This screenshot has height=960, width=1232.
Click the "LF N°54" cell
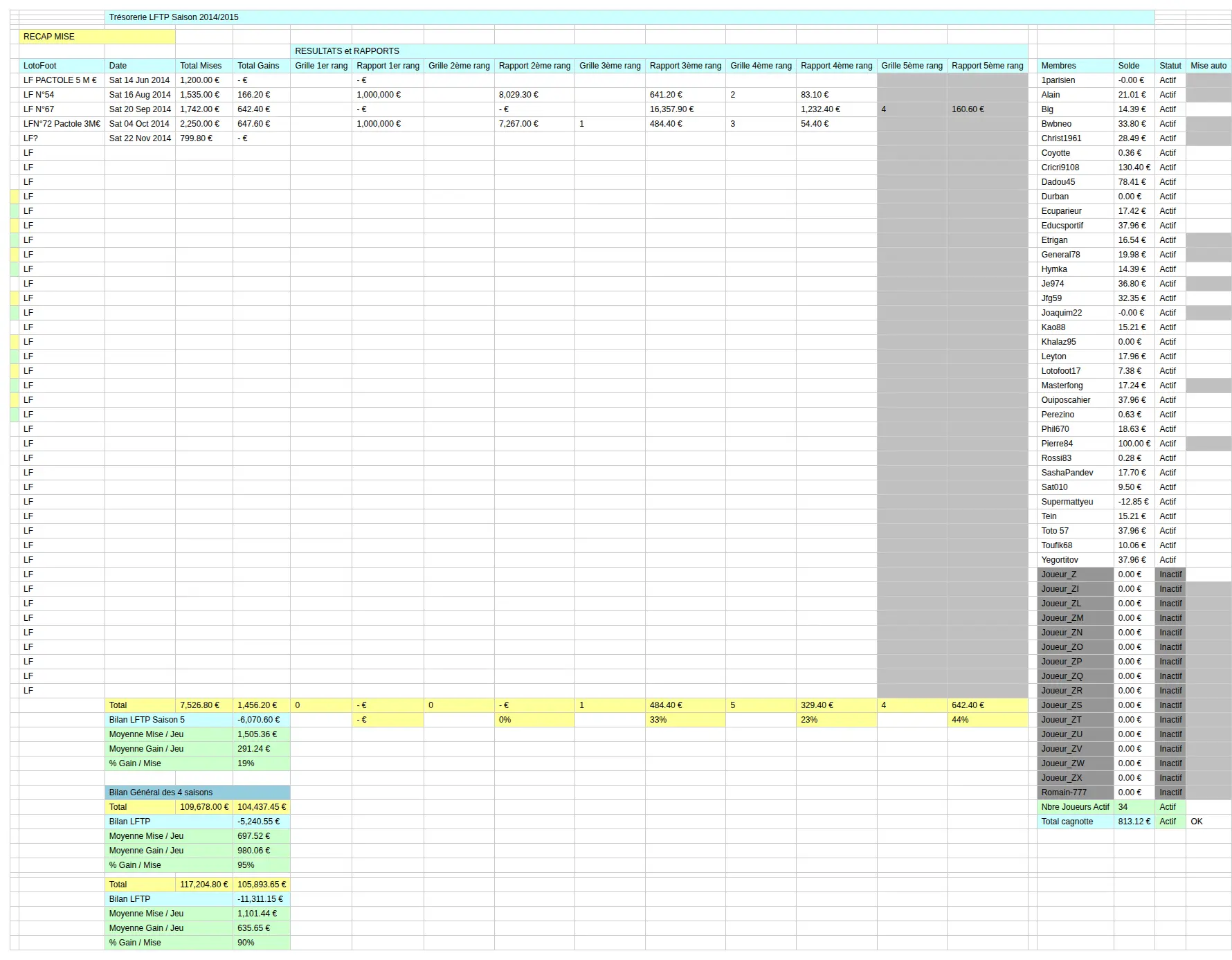pyautogui.click(x=62, y=95)
